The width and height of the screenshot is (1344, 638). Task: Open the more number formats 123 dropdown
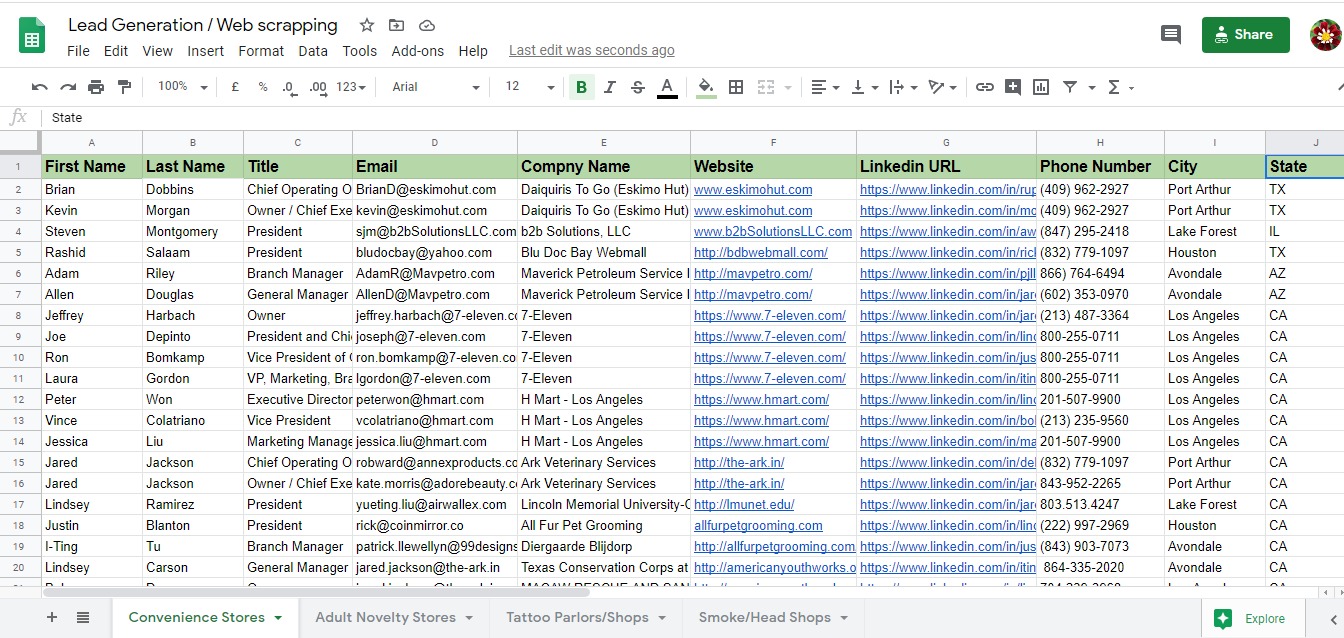(x=351, y=87)
